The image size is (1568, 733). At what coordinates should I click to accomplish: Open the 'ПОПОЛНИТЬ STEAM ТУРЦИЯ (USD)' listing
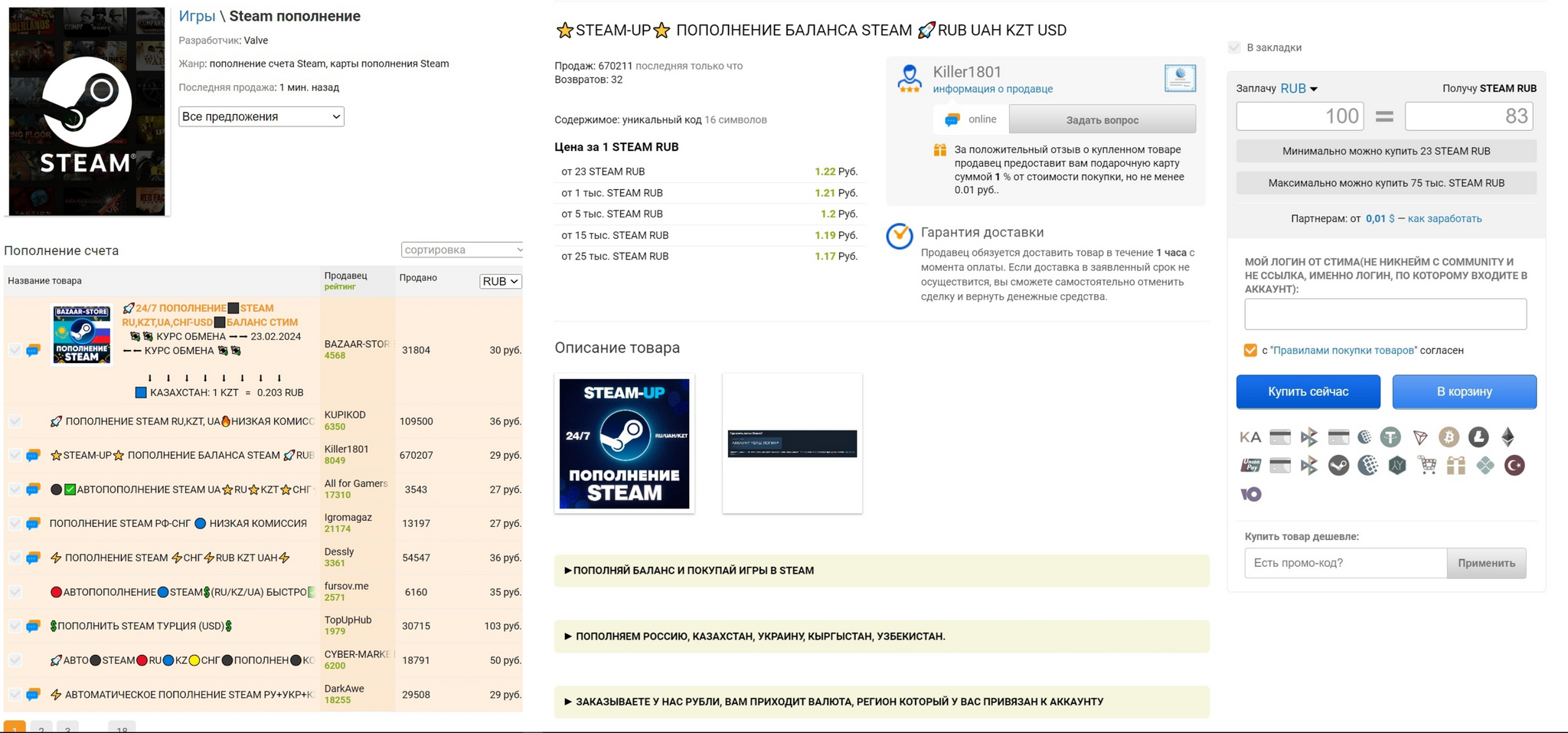141,627
